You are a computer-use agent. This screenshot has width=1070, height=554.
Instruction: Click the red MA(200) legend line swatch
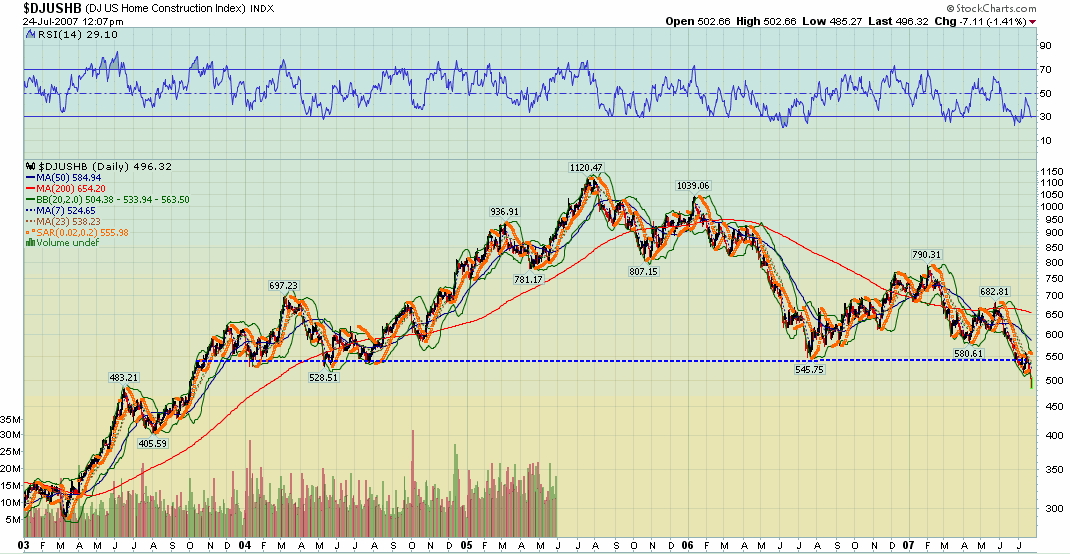click(x=29, y=188)
